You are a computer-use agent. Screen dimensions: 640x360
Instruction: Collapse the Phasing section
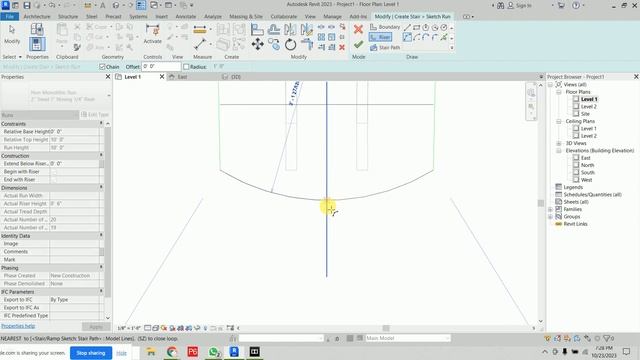tap(101, 267)
